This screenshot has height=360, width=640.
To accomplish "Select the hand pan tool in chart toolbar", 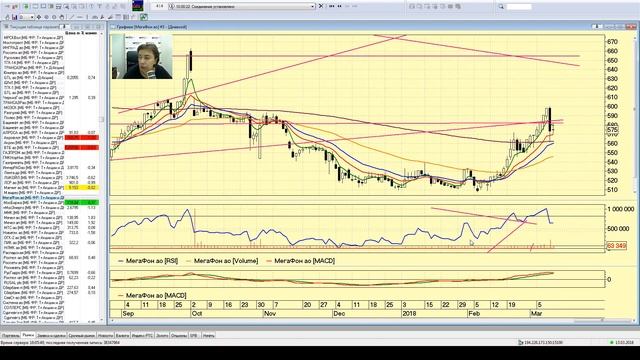I will [62, 17].
